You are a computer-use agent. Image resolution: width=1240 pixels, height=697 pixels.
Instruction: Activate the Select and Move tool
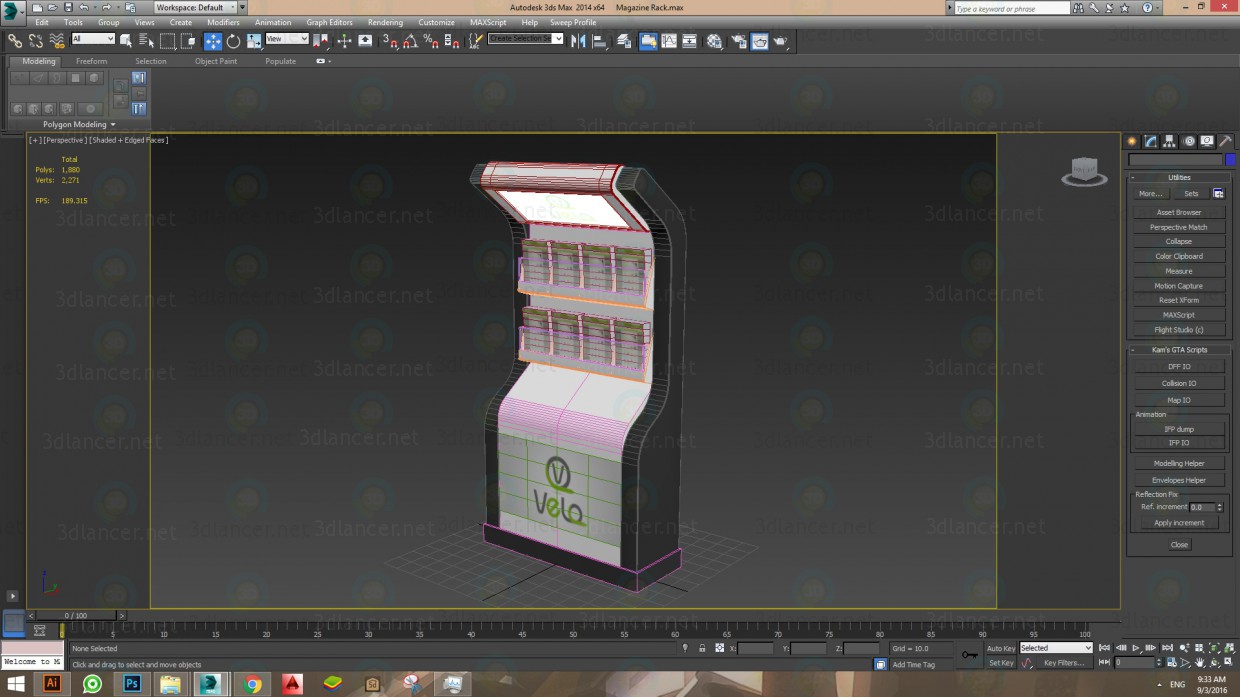[213, 41]
